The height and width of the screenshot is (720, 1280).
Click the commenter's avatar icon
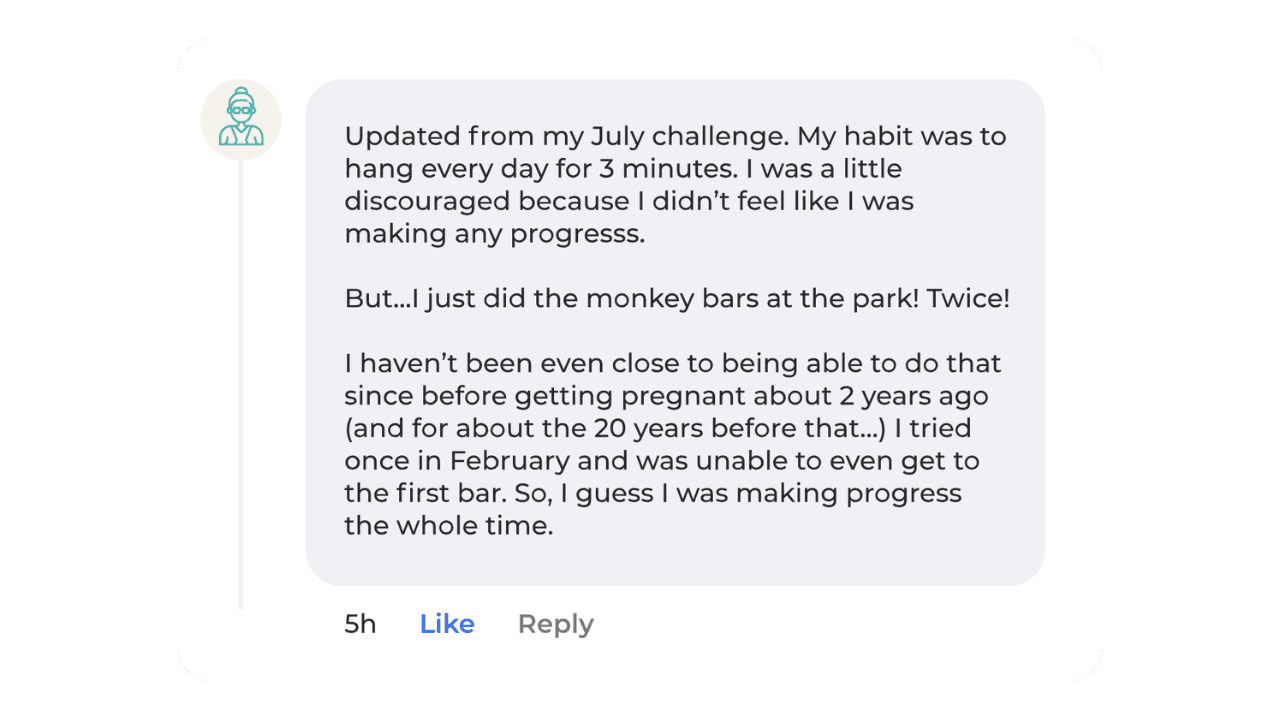pyautogui.click(x=241, y=119)
